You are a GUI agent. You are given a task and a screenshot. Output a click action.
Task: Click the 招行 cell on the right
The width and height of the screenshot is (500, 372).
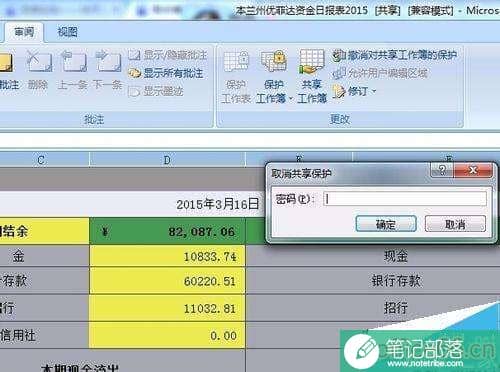pyautogui.click(x=396, y=308)
